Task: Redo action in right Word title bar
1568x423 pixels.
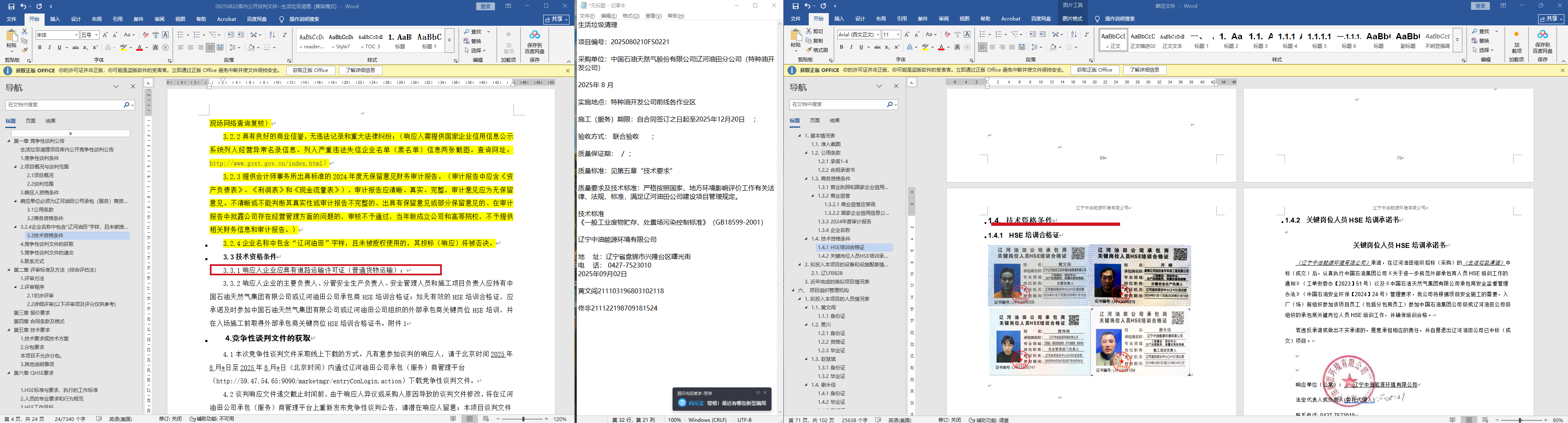Action: (823, 6)
